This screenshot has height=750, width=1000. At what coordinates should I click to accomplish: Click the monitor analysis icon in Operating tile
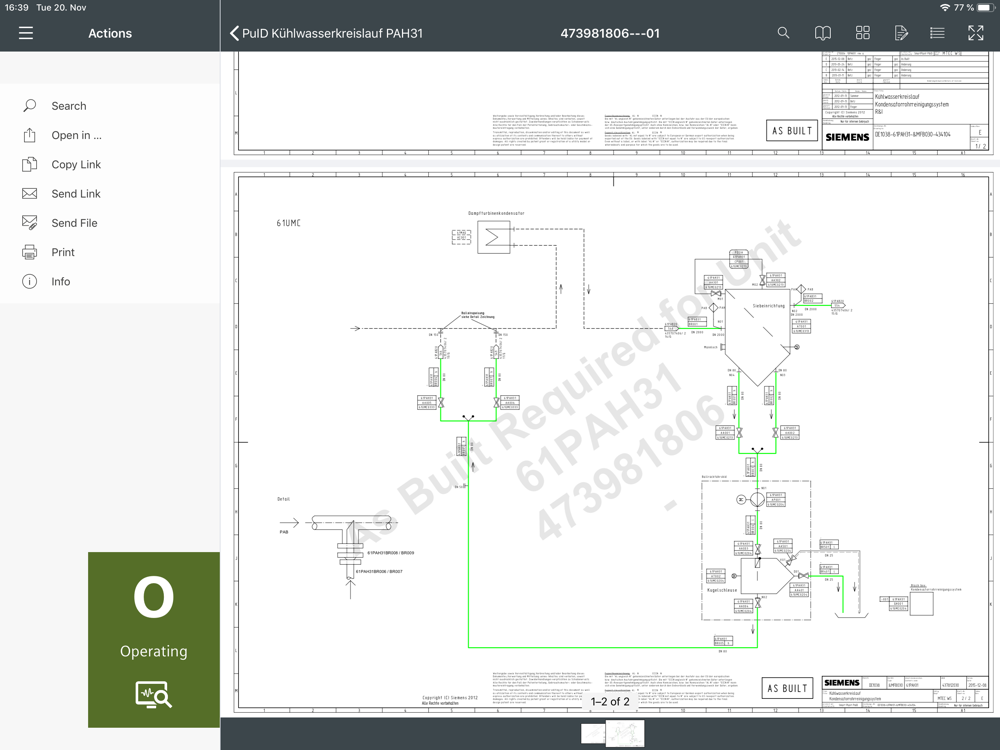154,695
